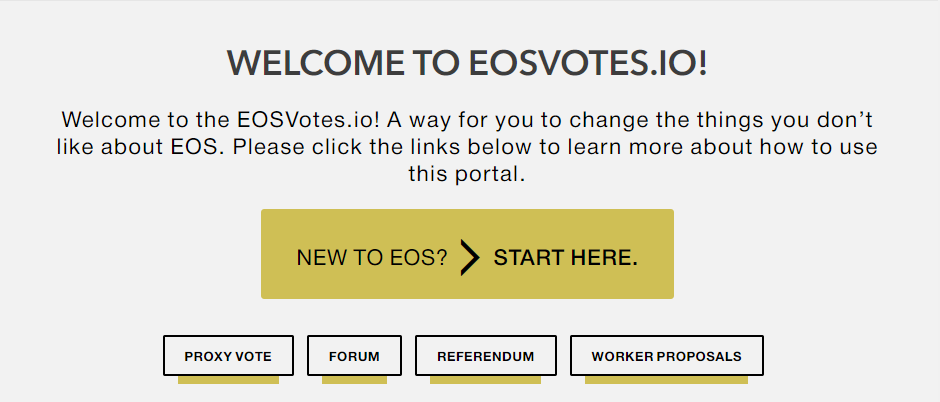Click EOSVotes.io! in the intro paragraph

(306, 120)
